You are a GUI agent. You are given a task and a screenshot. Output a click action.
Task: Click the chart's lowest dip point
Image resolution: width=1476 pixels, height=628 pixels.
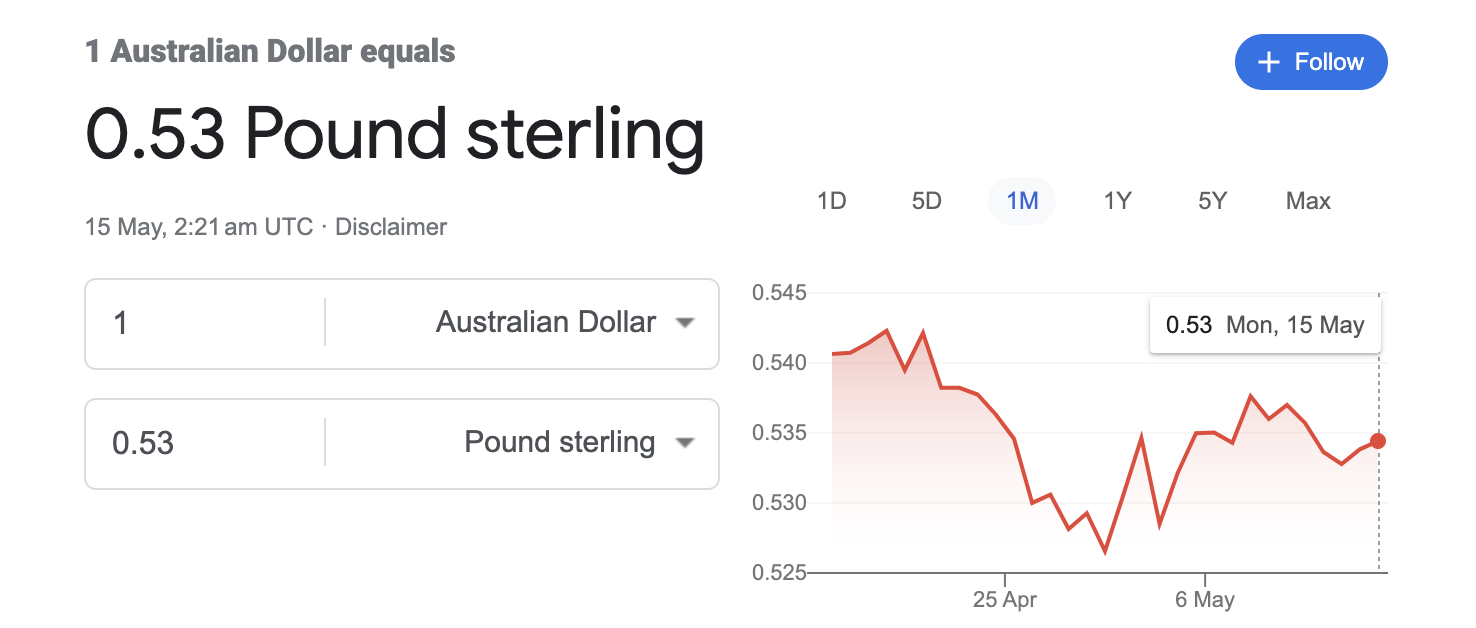pos(1105,552)
